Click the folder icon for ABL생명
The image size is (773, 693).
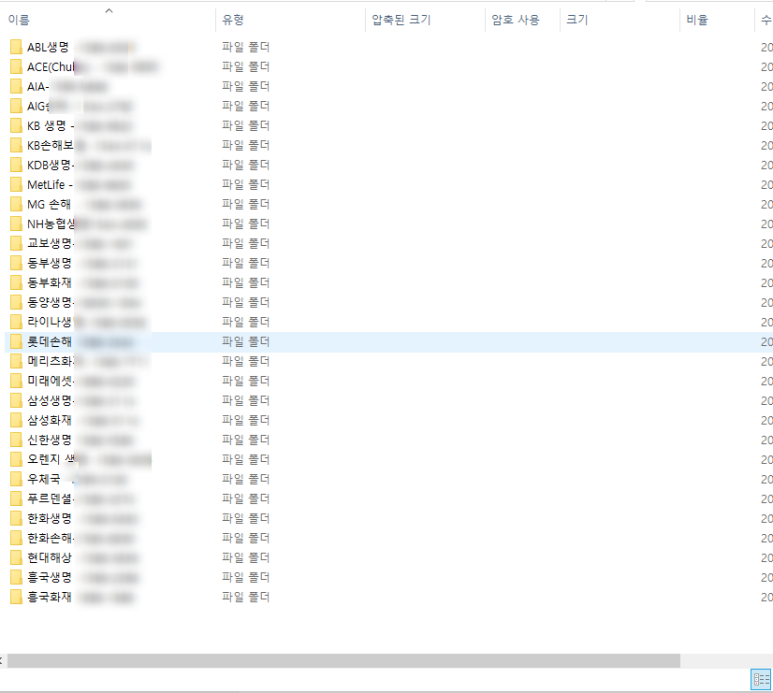coord(16,47)
